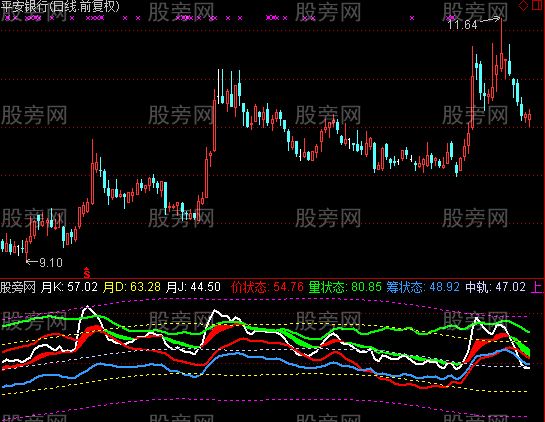Click the red S signal marker
Image resolution: width=545 pixels, height=422 pixels.
click(x=87, y=273)
